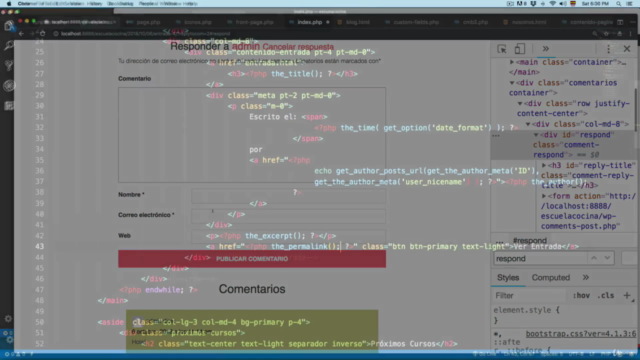Click the Comentarios heading
Screen dimensions: 640x360
(x=252, y=289)
